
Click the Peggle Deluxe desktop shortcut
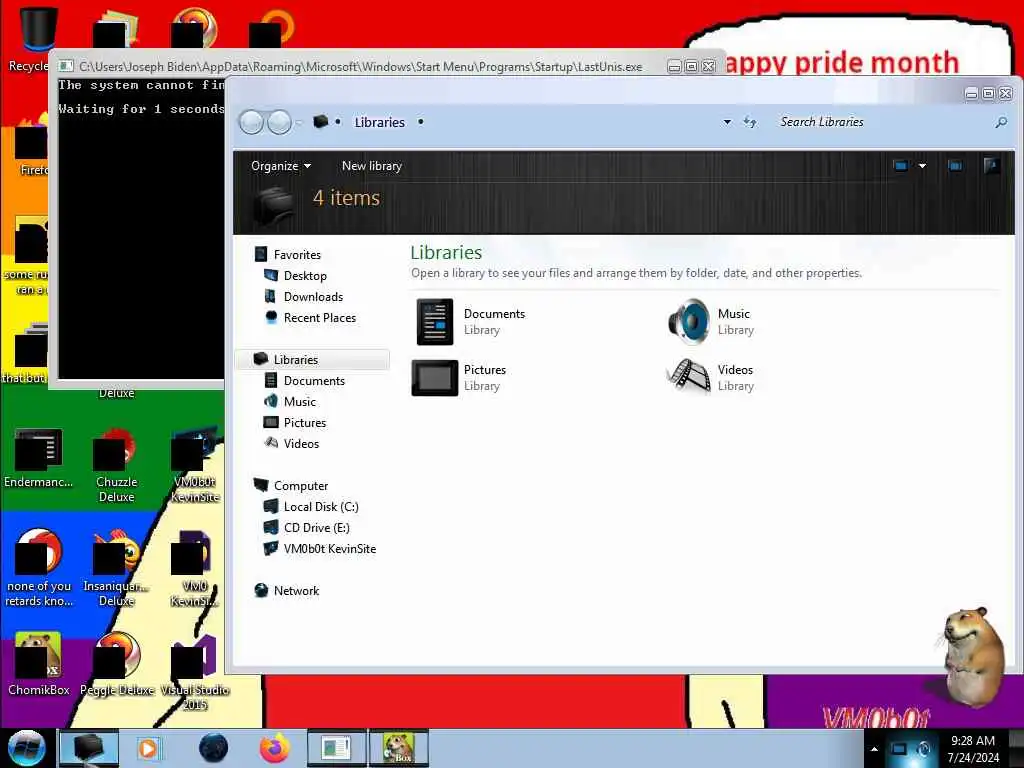click(116, 665)
